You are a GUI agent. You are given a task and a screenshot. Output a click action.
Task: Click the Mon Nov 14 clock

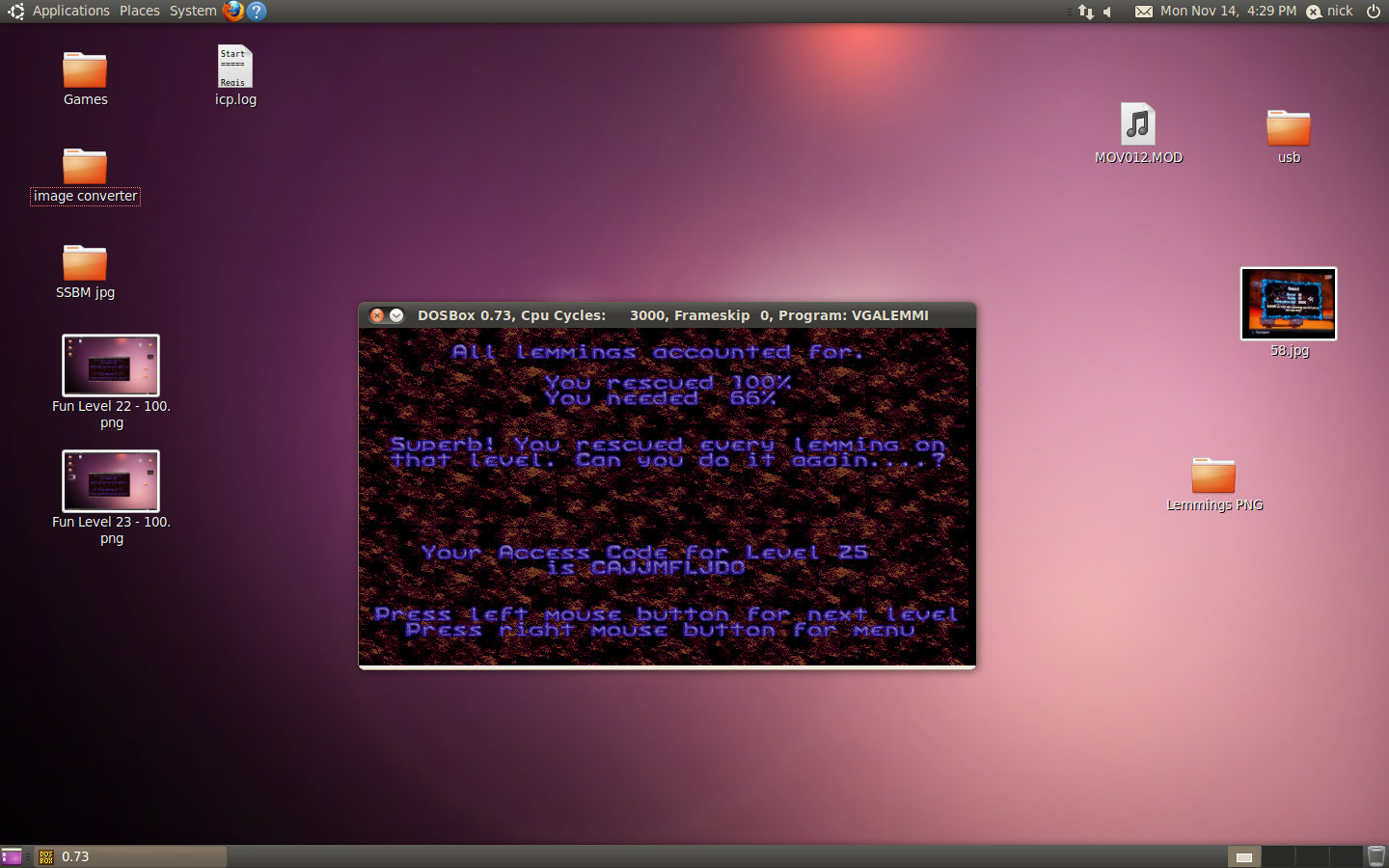click(x=1228, y=11)
